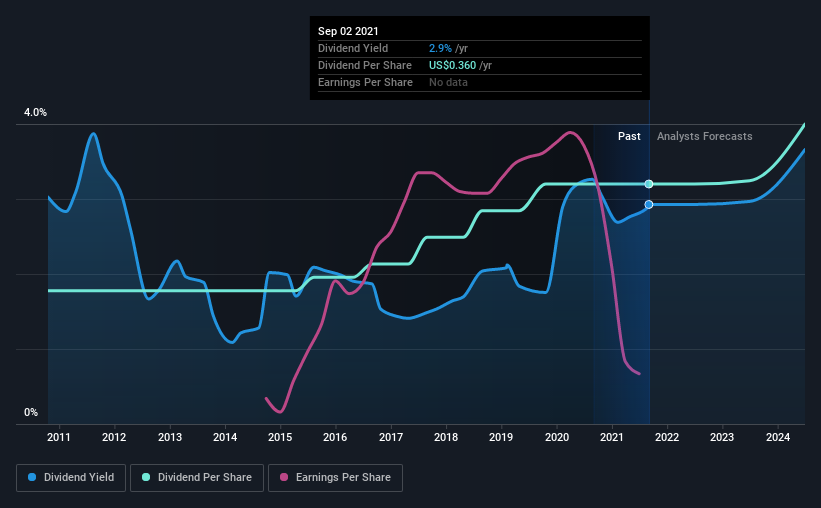Click the 2011 tick on the year axis

point(59,437)
